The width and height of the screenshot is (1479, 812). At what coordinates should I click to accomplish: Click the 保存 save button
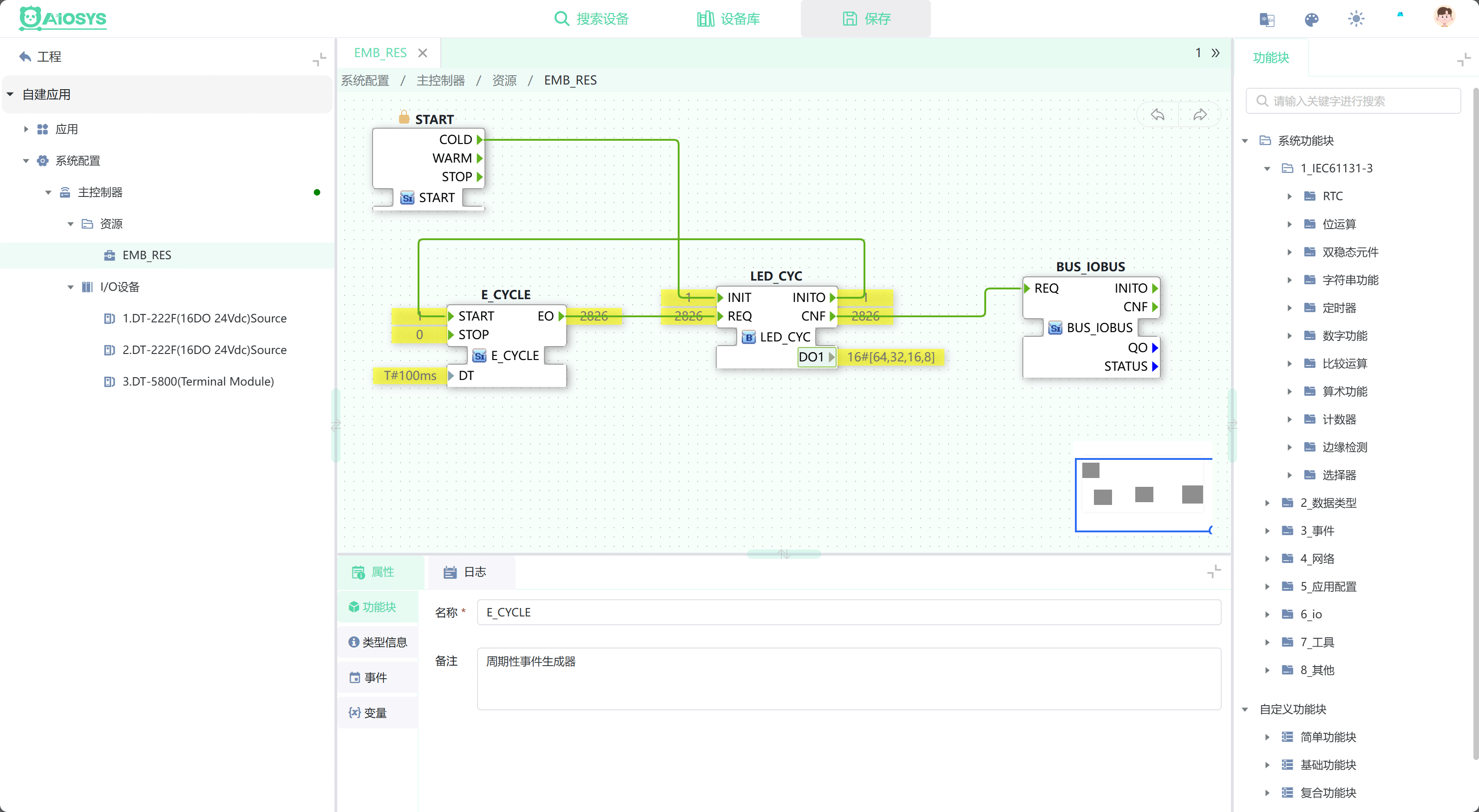(x=866, y=19)
